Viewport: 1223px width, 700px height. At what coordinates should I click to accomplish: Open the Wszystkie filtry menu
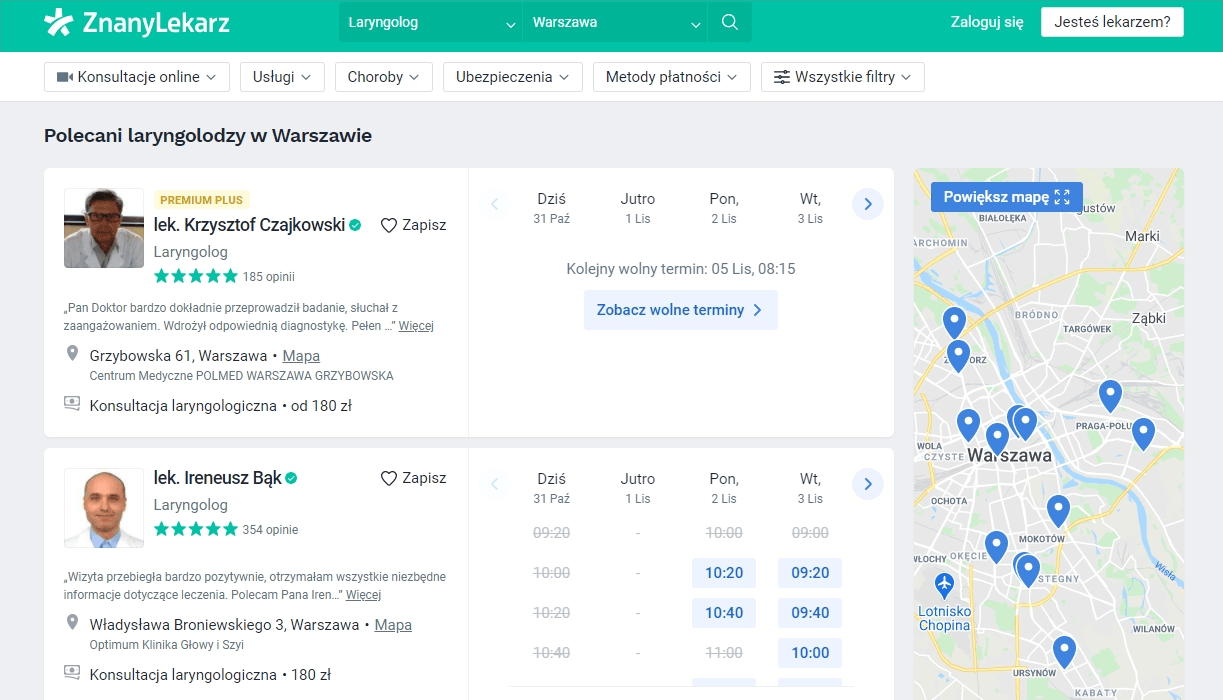842,77
